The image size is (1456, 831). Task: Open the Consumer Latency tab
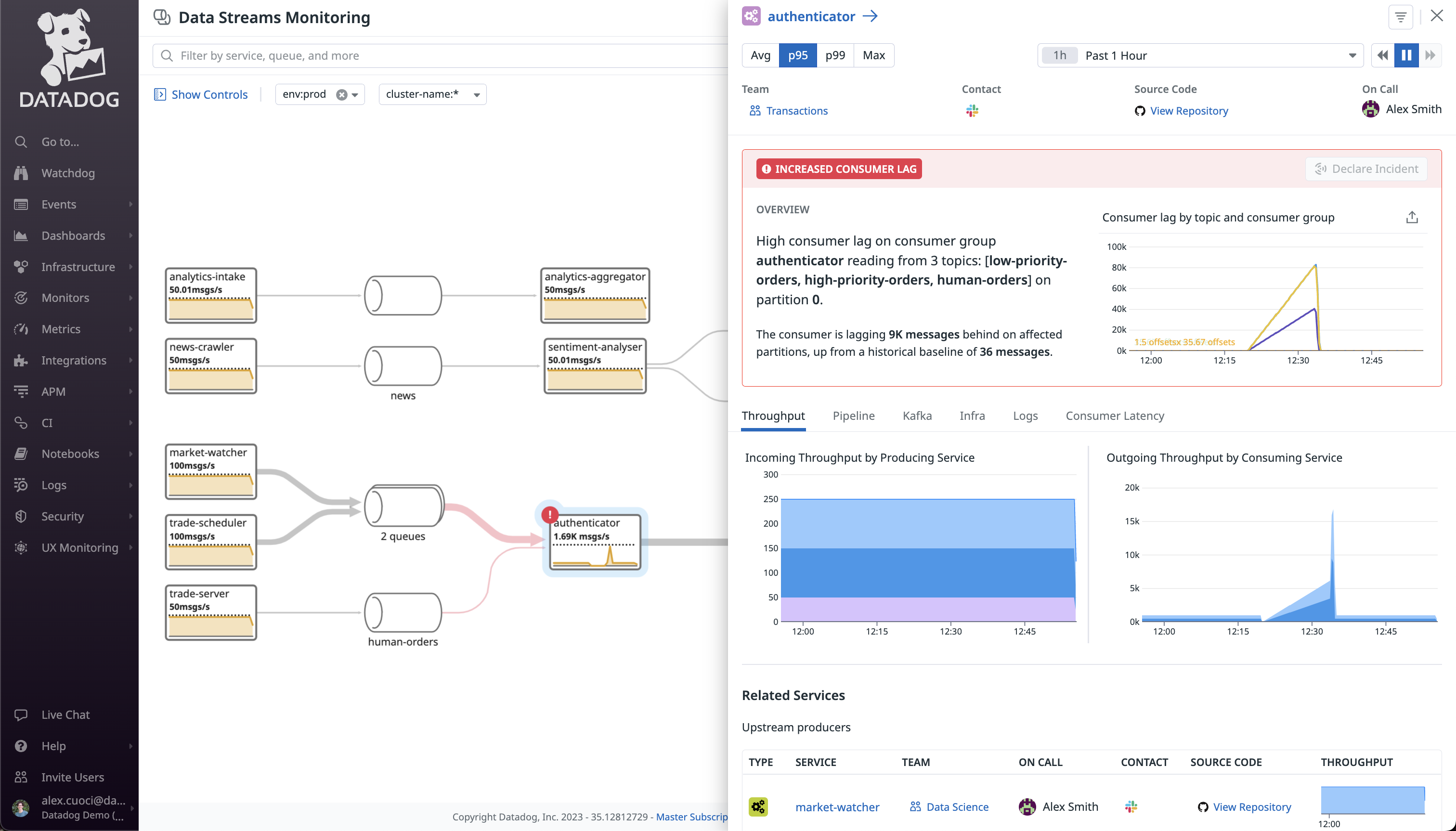click(1114, 415)
